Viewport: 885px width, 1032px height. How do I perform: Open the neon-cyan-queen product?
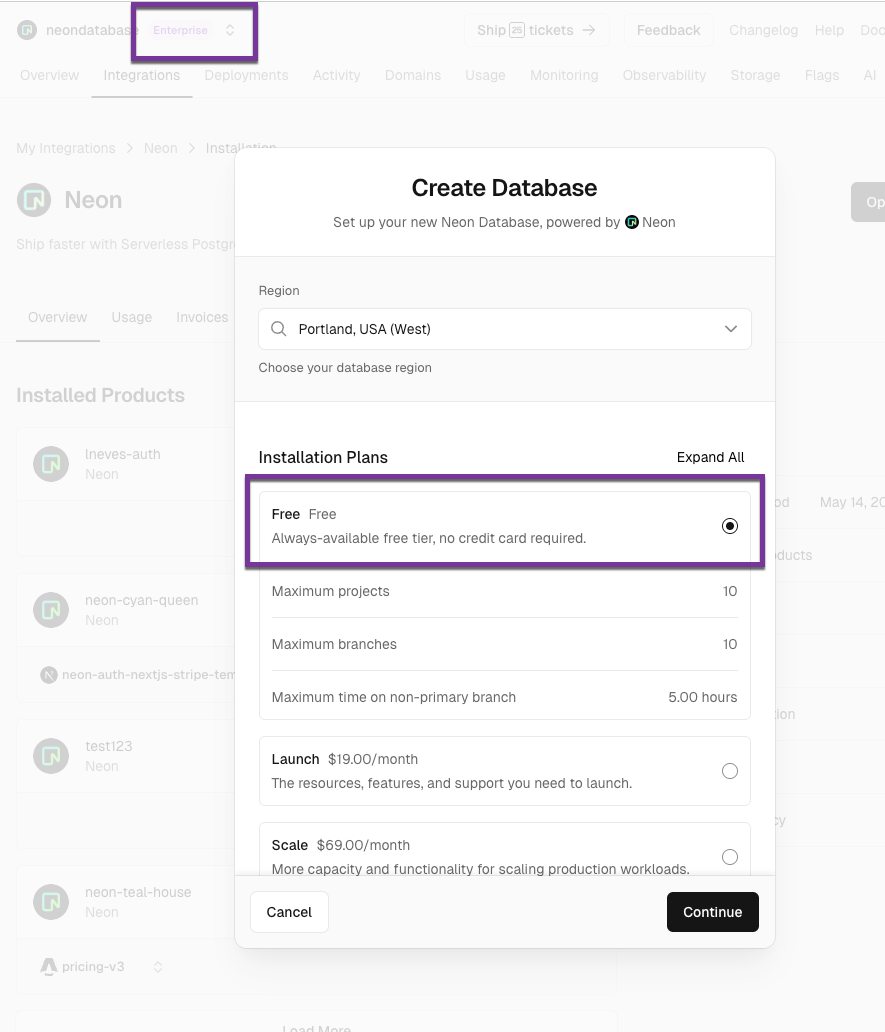click(x=141, y=600)
